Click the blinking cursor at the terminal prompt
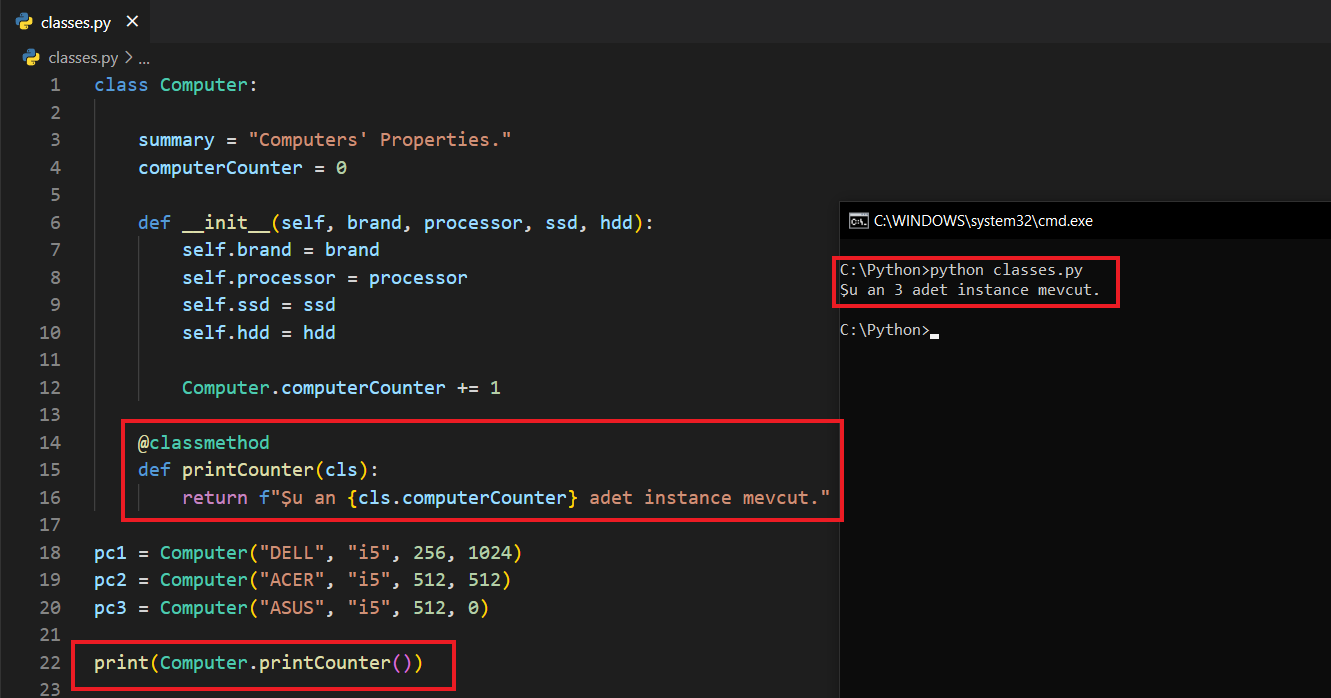 point(935,333)
